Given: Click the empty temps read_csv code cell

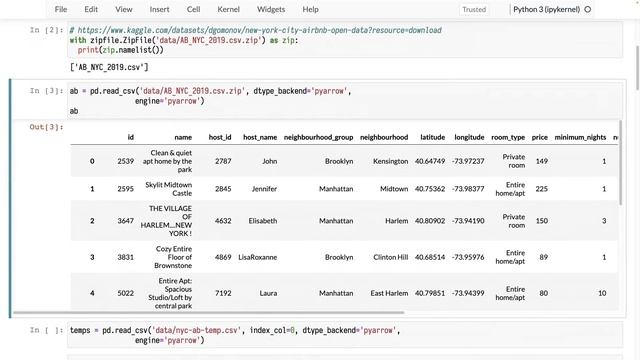Looking at the screenshot, I should [x=345, y=335].
